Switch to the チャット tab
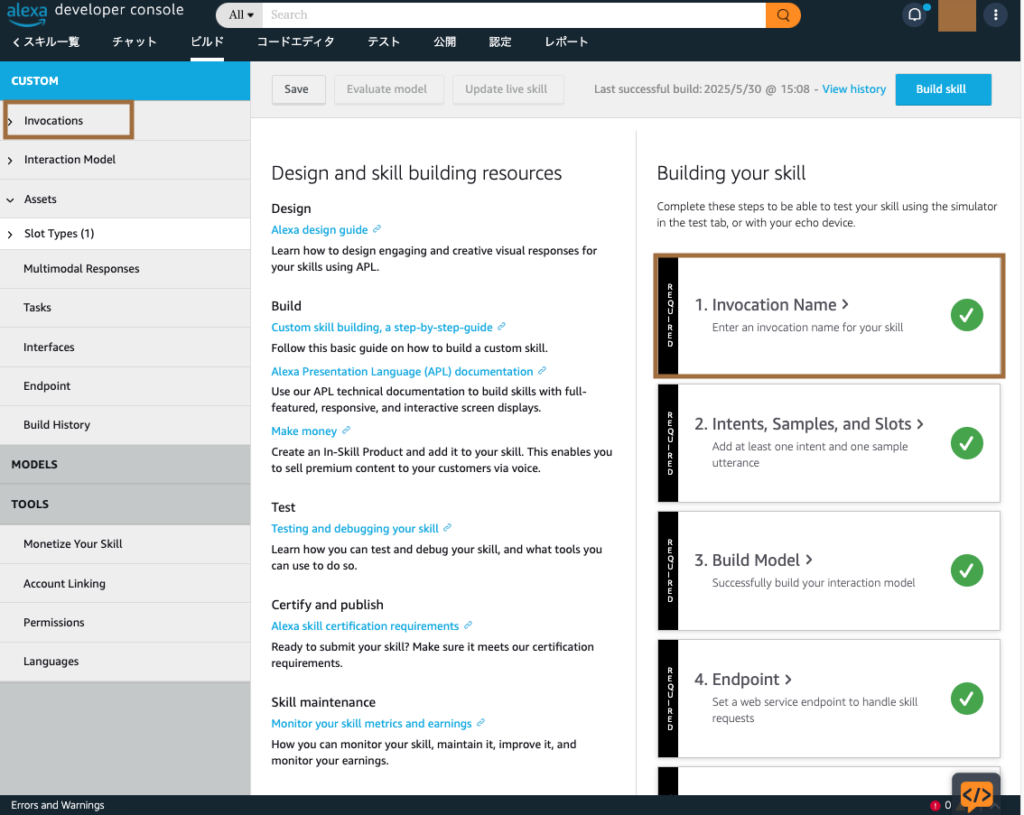Image resolution: width=1024 pixels, height=815 pixels. pos(134,42)
